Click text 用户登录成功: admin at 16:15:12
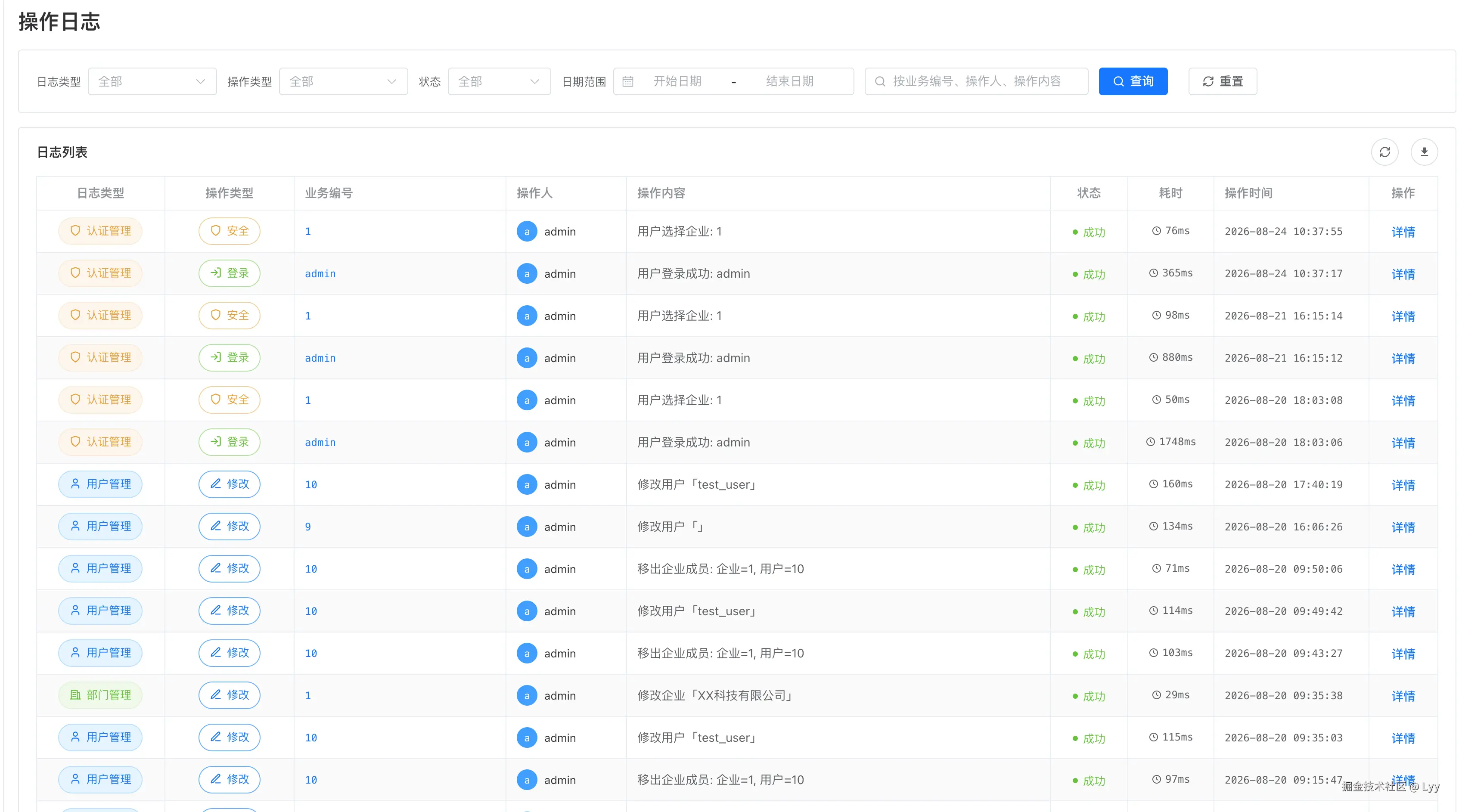The width and height of the screenshot is (1459, 812). coord(693,358)
